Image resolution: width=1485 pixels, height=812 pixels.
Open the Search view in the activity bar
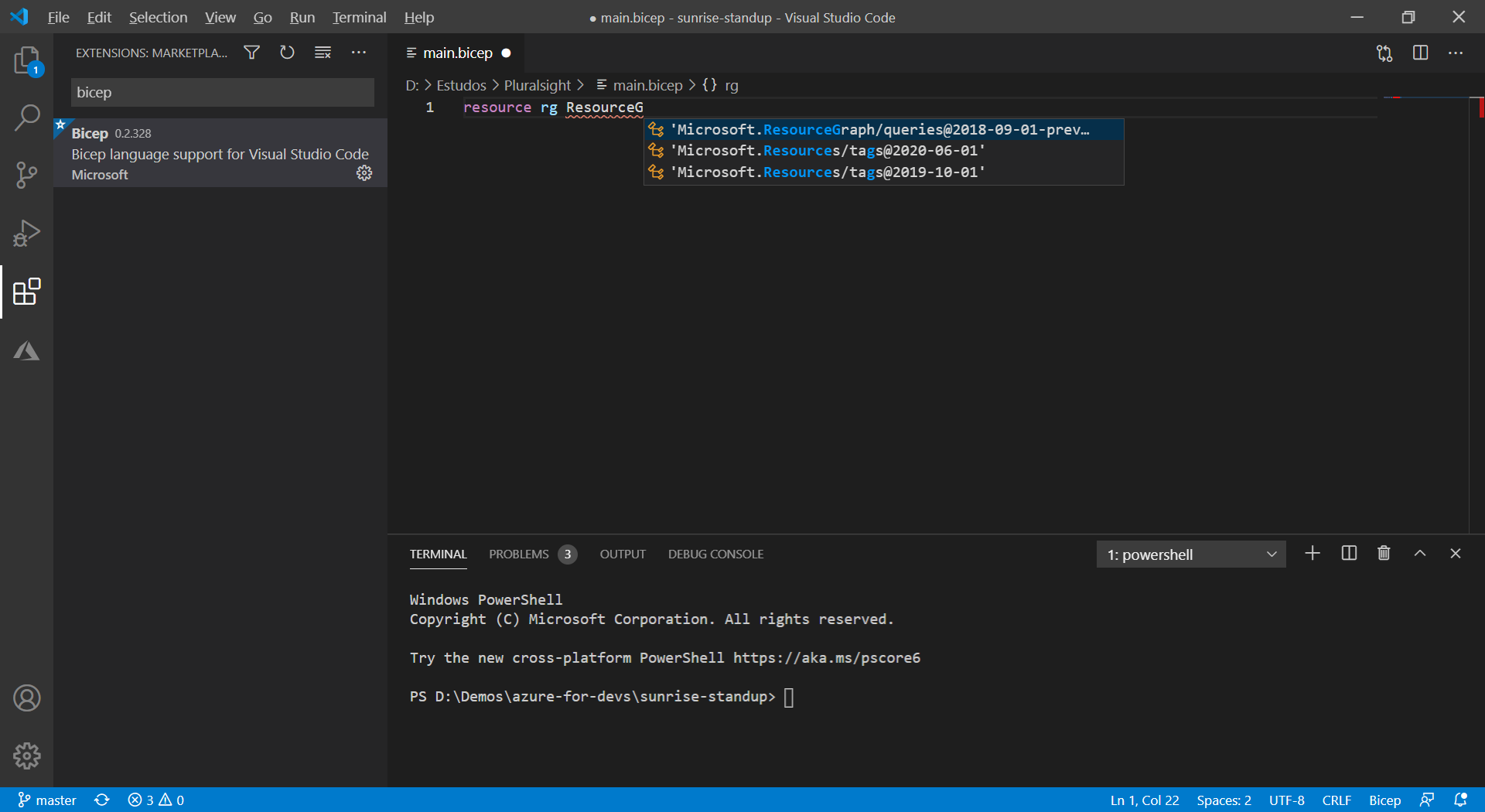click(27, 118)
